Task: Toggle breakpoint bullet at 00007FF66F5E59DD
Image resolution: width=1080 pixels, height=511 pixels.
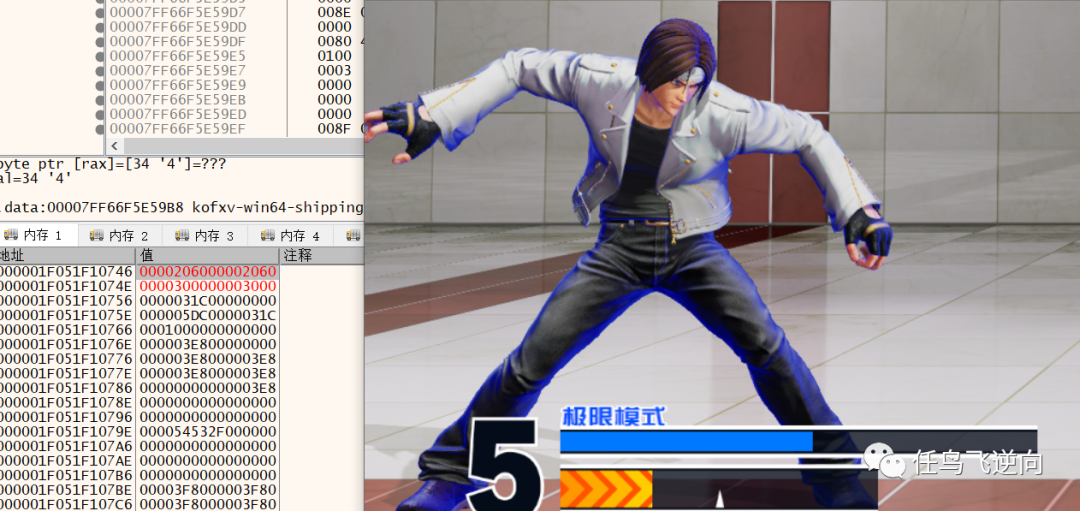Action: 100,27
